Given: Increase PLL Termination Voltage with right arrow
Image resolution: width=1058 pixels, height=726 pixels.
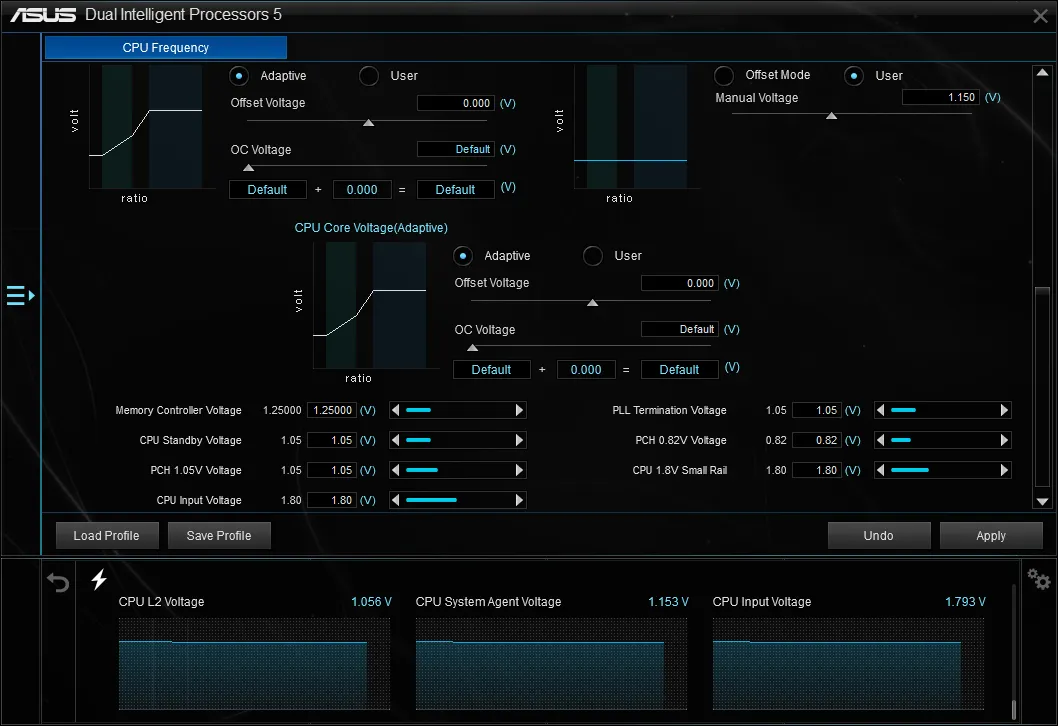Looking at the screenshot, I should (x=1004, y=410).
